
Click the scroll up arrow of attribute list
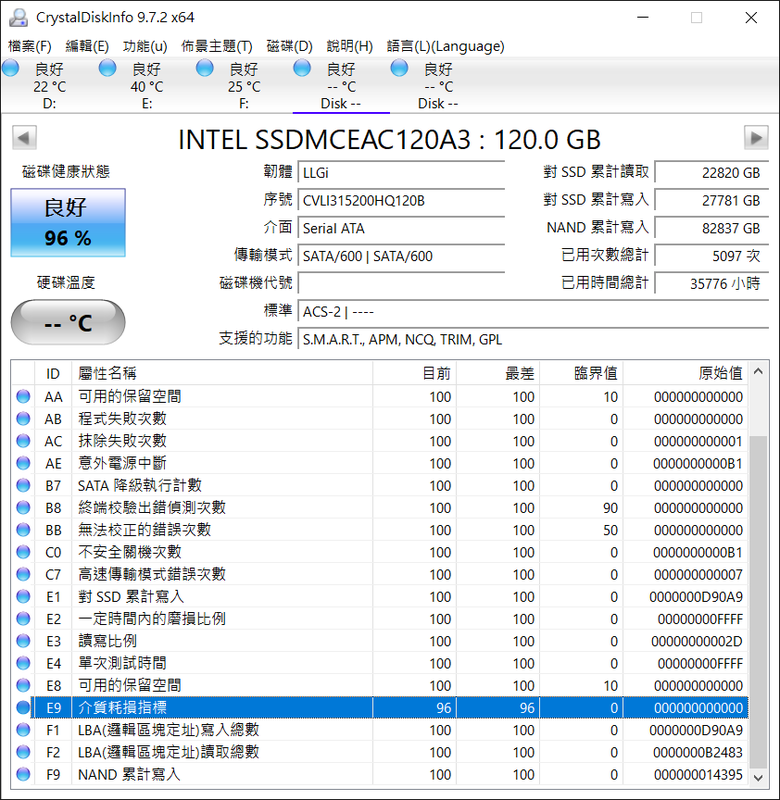(x=758, y=371)
